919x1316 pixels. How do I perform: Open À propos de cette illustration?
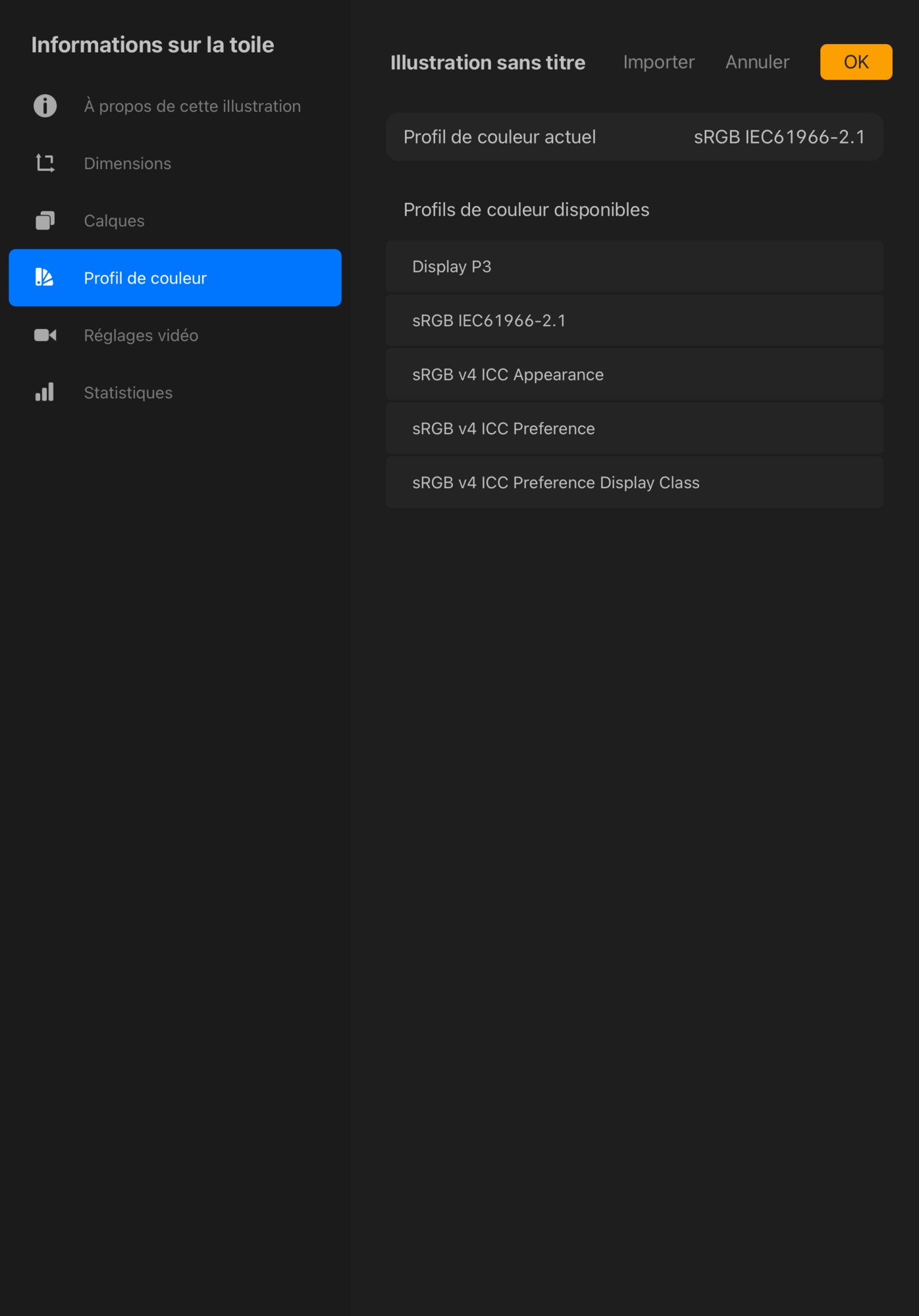pos(192,106)
